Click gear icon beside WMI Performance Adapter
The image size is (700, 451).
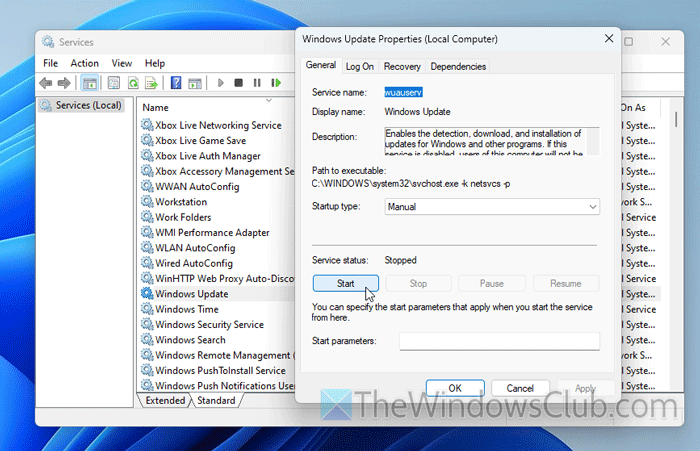coord(147,232)
